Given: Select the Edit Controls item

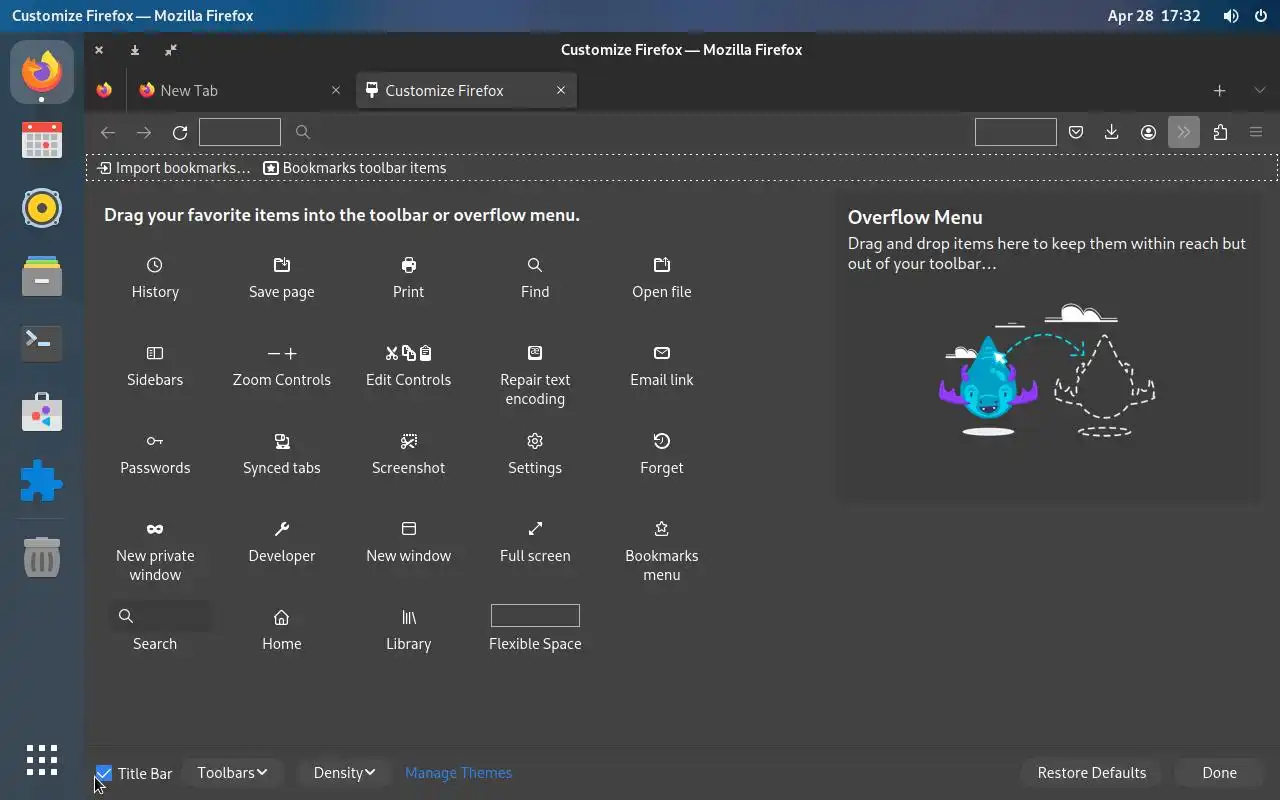Looking at the screenshot, I should pos(408,366).
